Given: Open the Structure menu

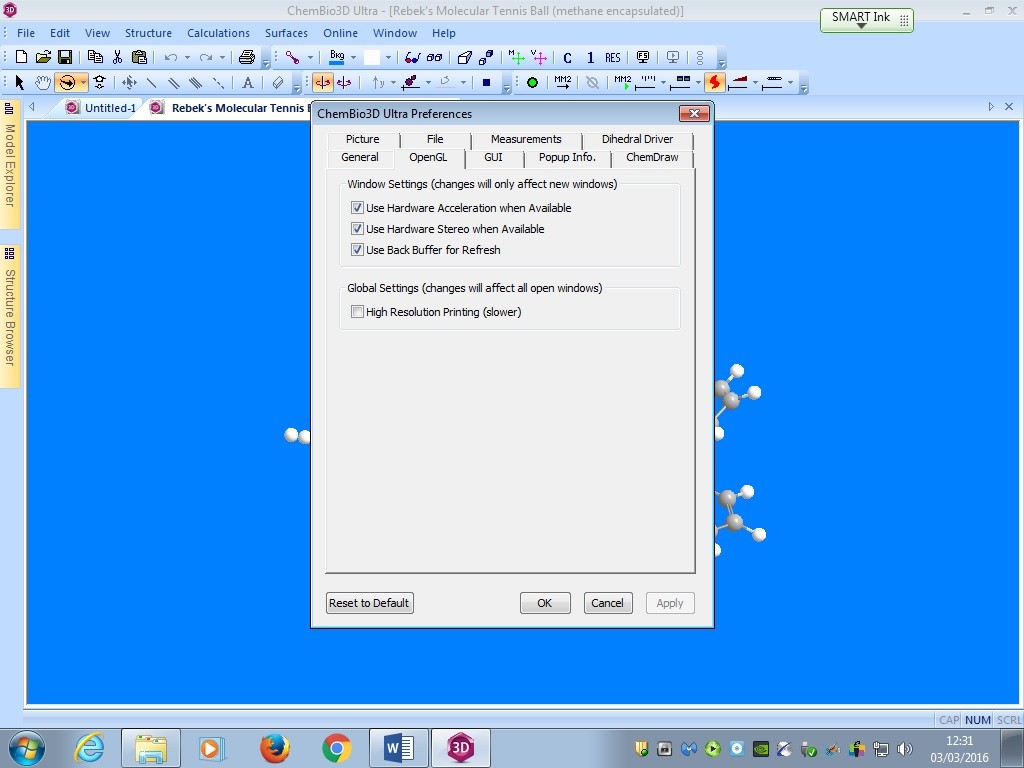Looking at the screenshot, I should point(148,33).
